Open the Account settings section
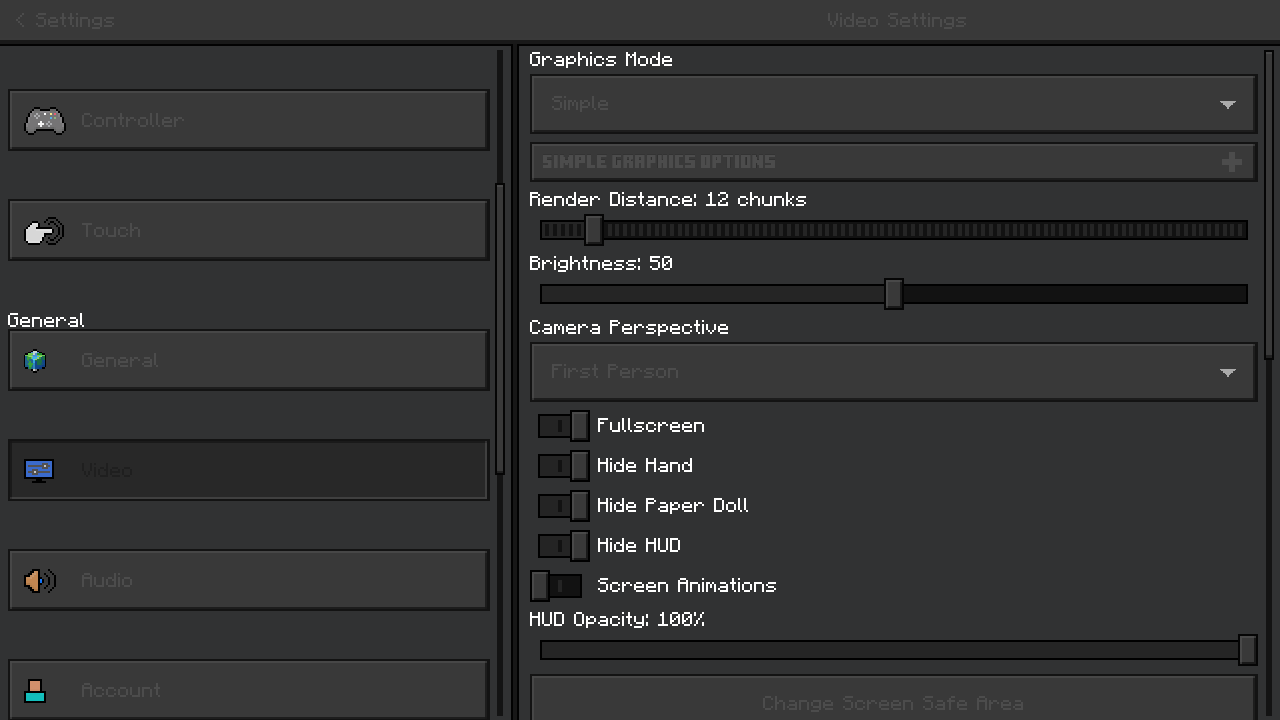 coord(248,690)
